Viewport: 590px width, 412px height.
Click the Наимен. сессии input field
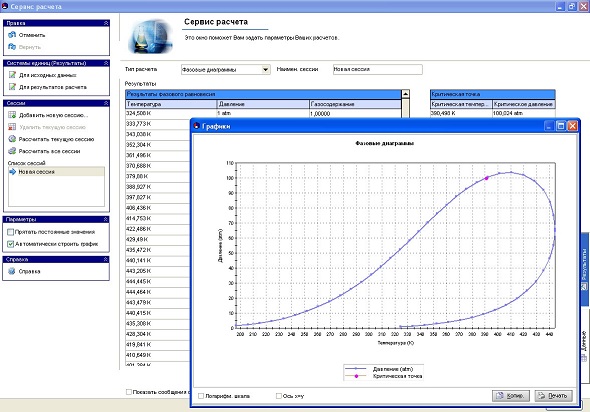[x=377, y=69]
